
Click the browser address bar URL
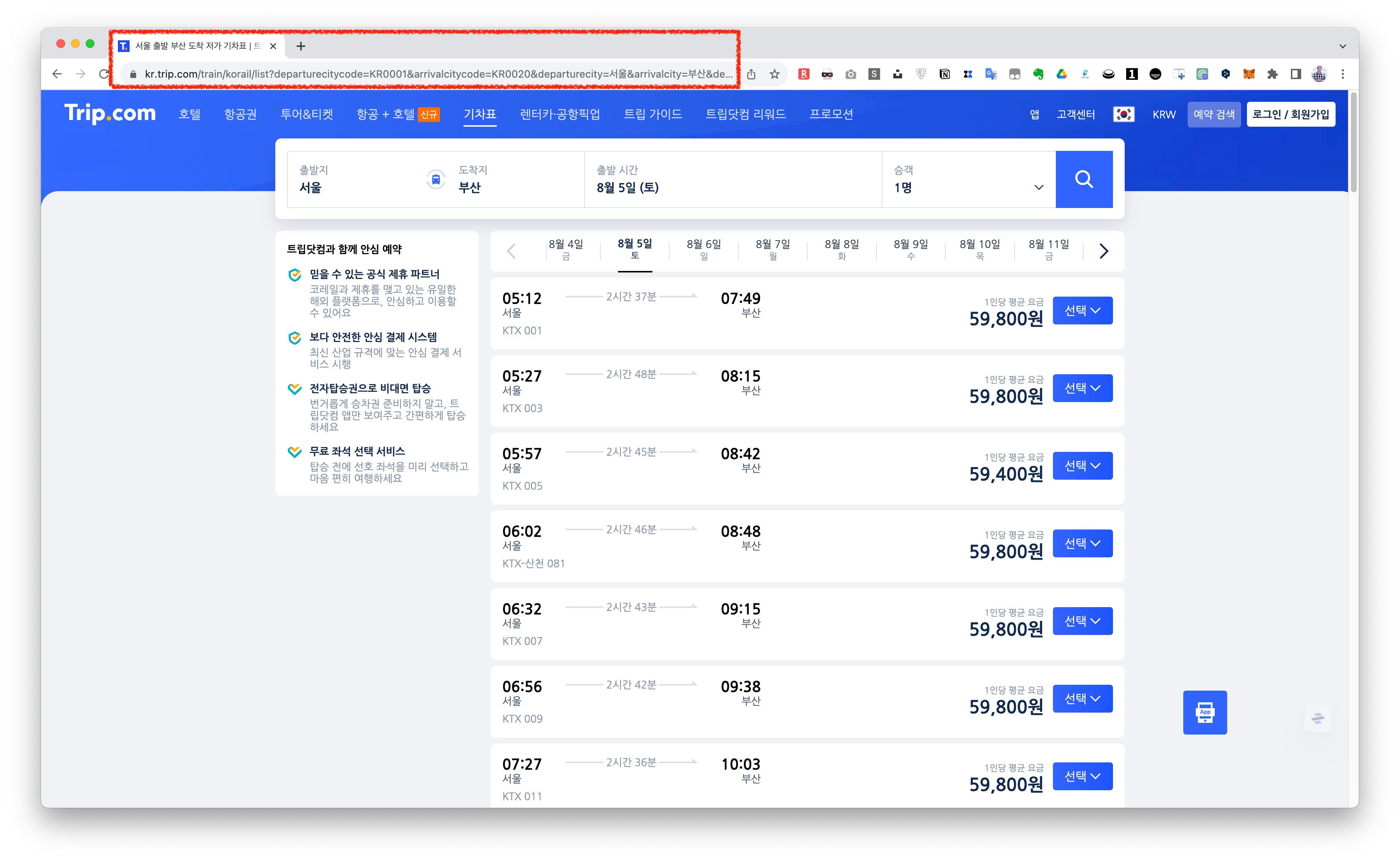pyautogui.click(x=438, y=74)
